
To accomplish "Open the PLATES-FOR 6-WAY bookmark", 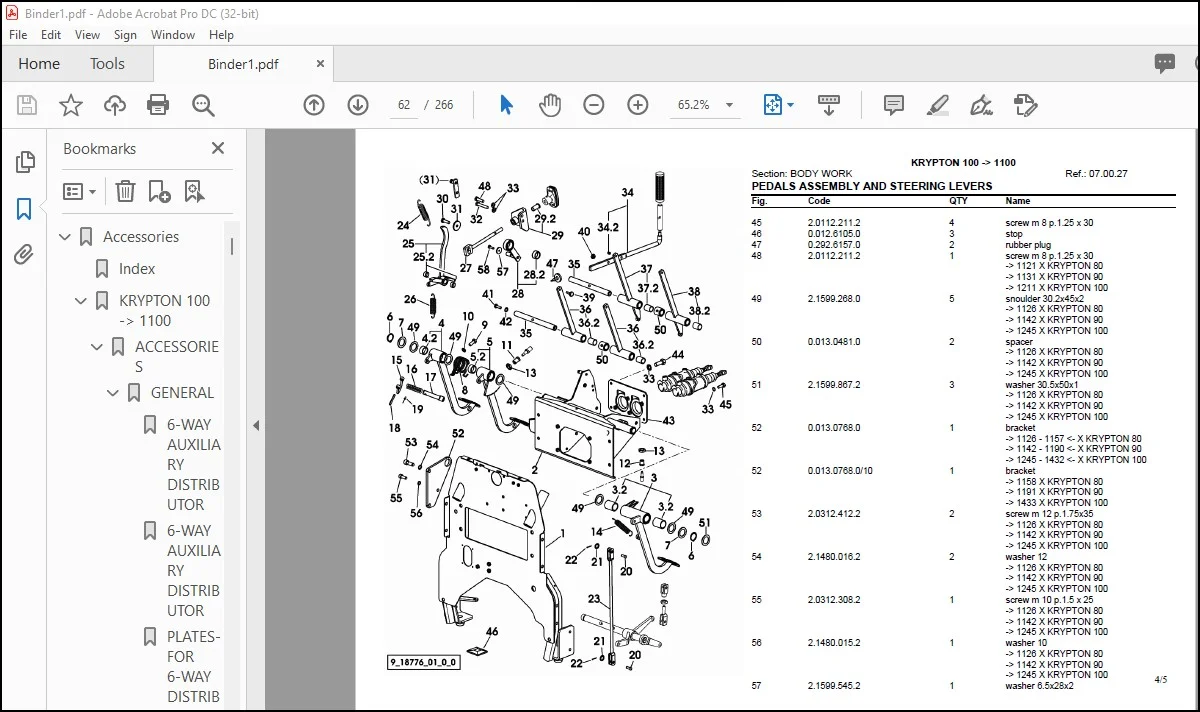I will [x=193, y=667].
